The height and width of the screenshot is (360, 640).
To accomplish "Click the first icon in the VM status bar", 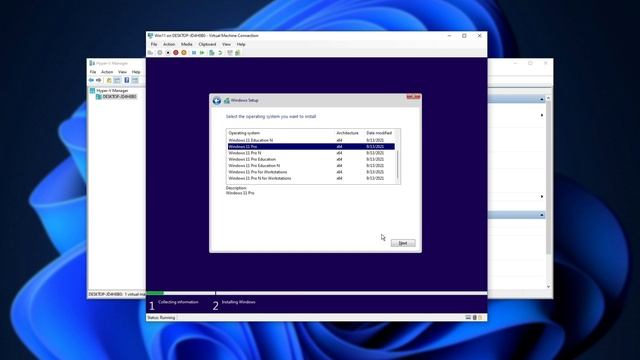I will pyautogui.click(x=468, y=318).
